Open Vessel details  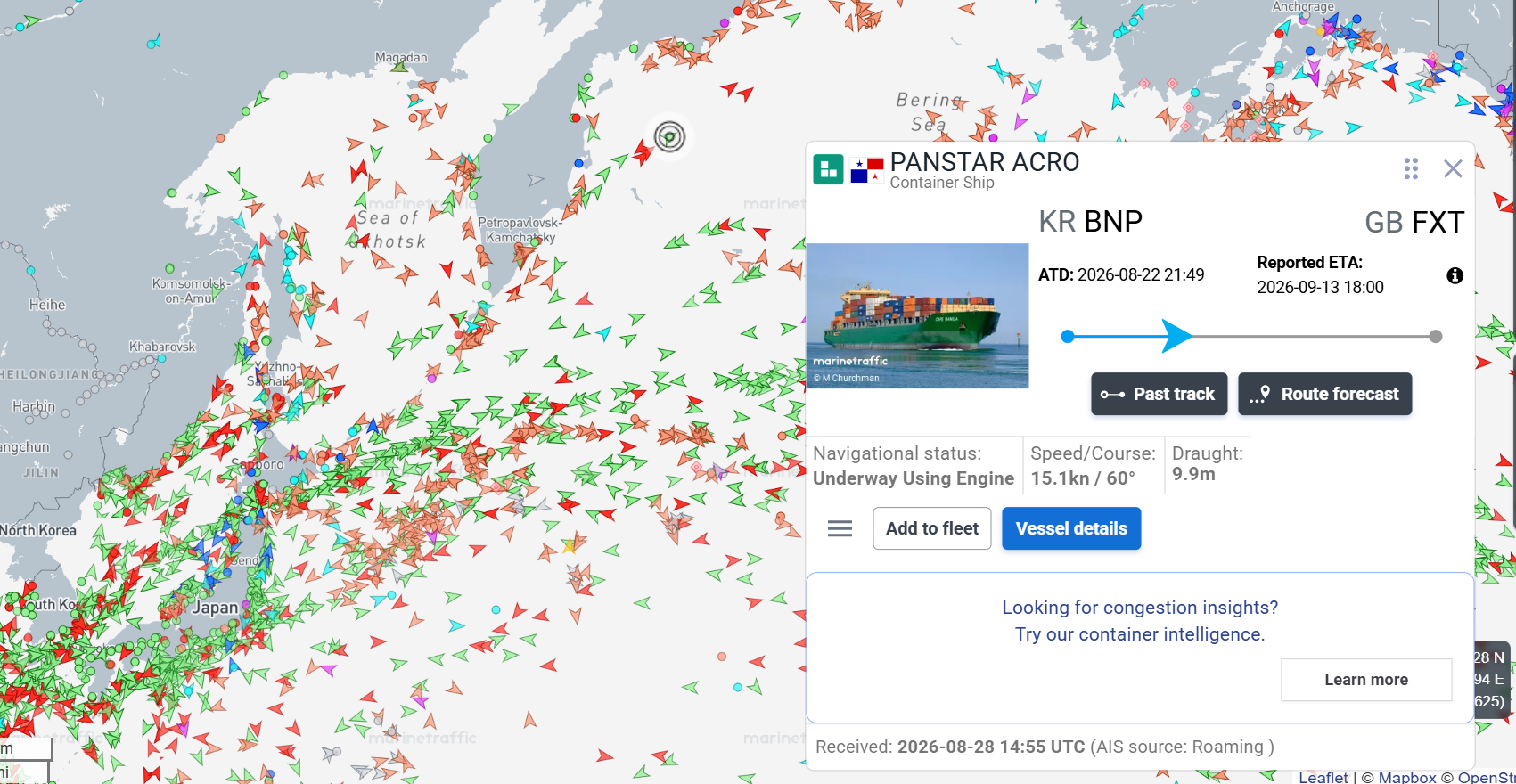1071,528
